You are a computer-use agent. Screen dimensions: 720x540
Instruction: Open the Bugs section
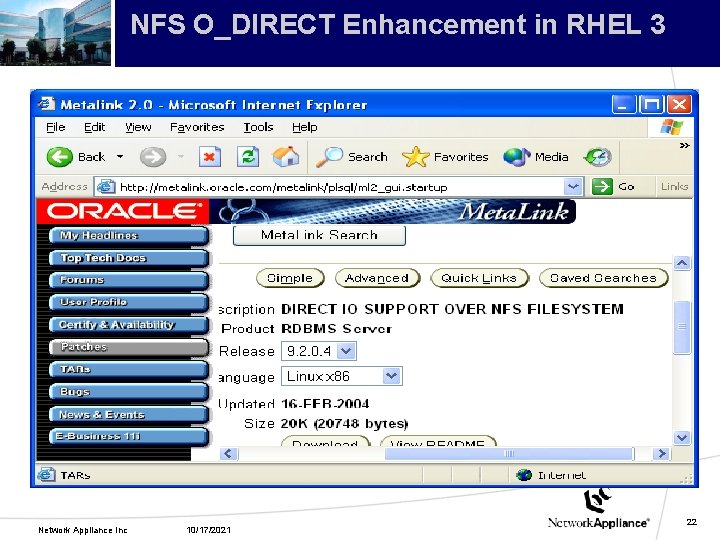(x=129, y=392)
